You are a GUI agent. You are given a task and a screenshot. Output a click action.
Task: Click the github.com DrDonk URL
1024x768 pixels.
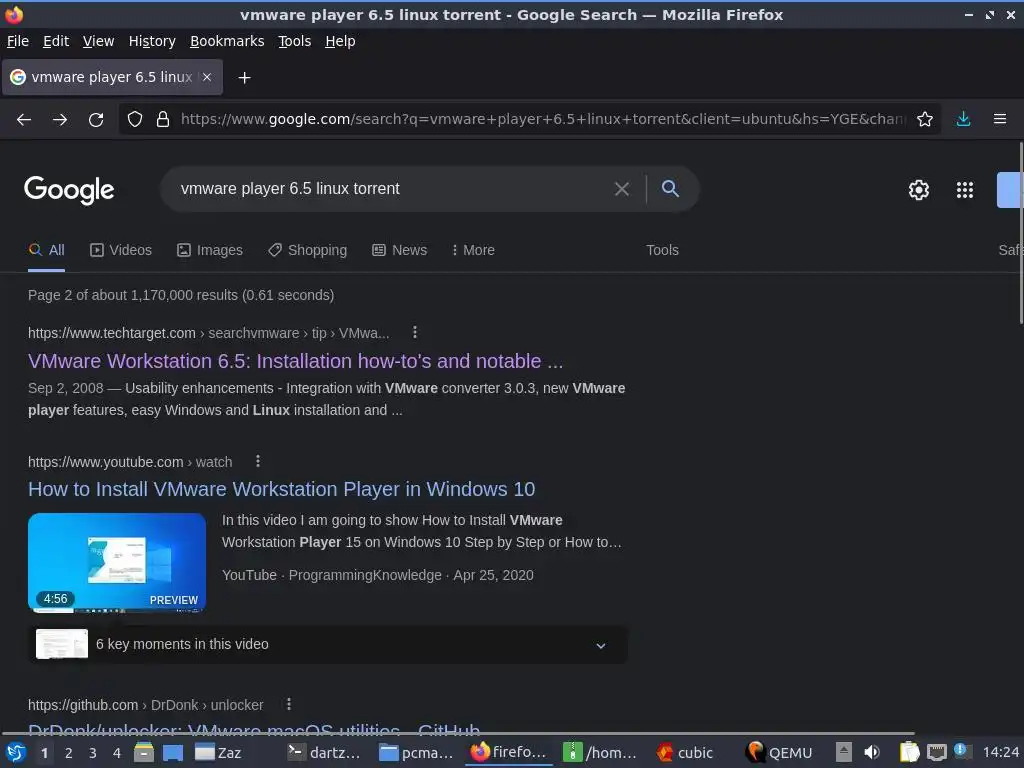pos(146,705)
